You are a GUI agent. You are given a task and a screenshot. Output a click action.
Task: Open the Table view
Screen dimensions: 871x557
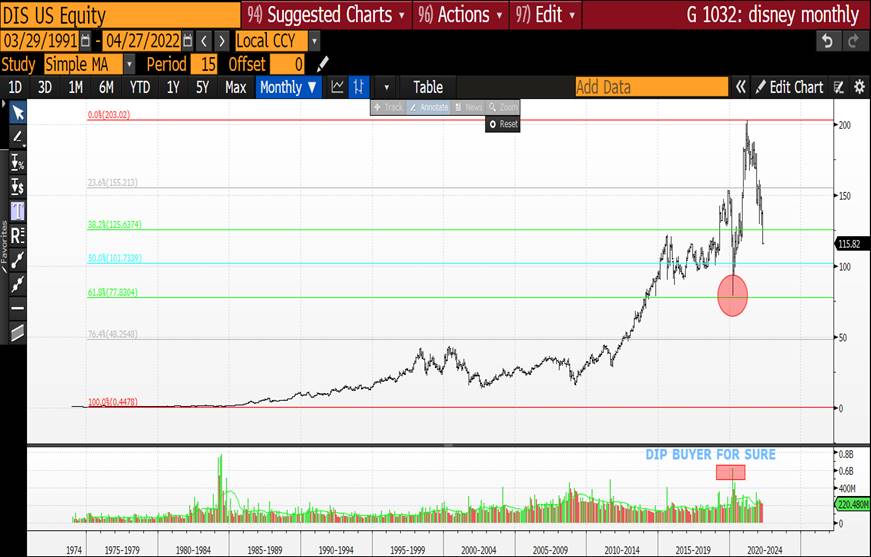pyautogui.click(x=428, y=87)
